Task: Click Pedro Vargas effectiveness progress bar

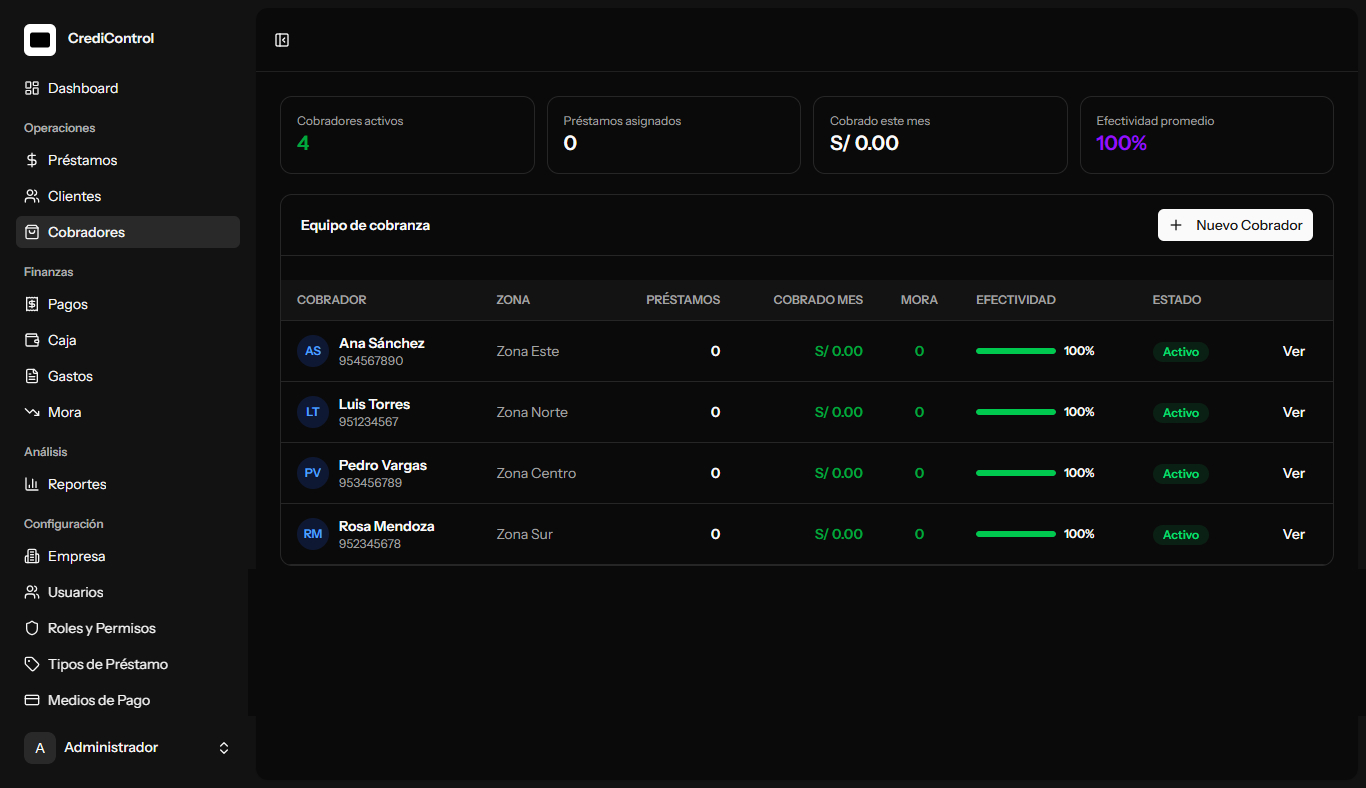Action: pyautogui.click(x=1016, y=473)
